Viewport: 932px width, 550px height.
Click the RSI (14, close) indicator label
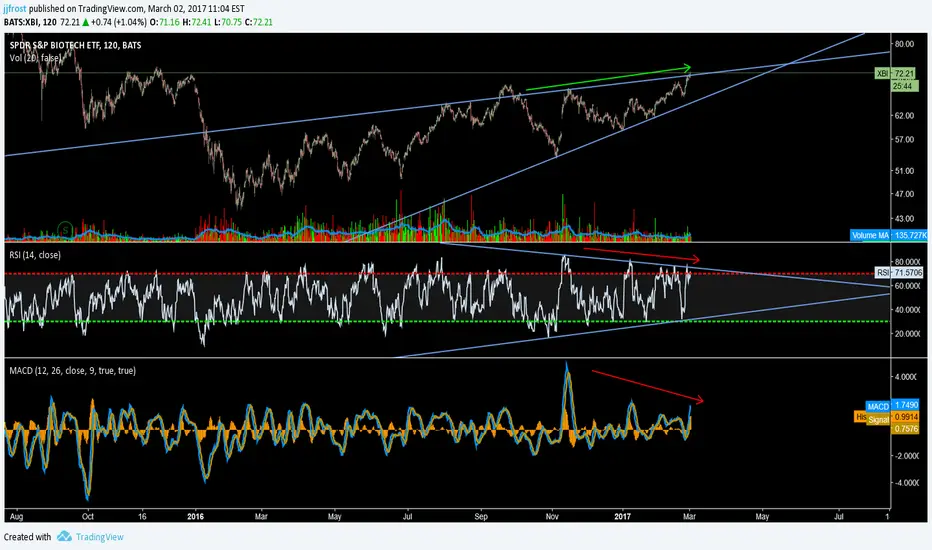click(x=35, y=255)
